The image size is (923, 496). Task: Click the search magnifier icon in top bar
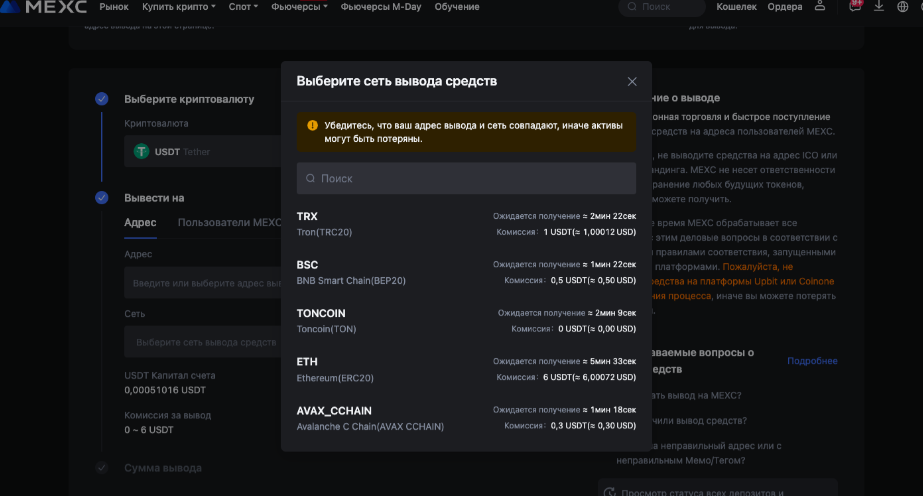pyautogui.click(x=632, y=7)
